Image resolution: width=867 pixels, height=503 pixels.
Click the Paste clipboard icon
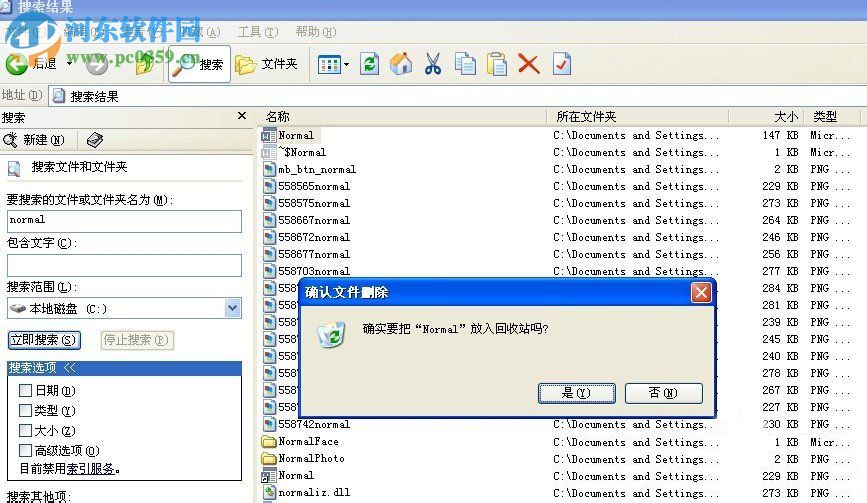coord(497,64)
